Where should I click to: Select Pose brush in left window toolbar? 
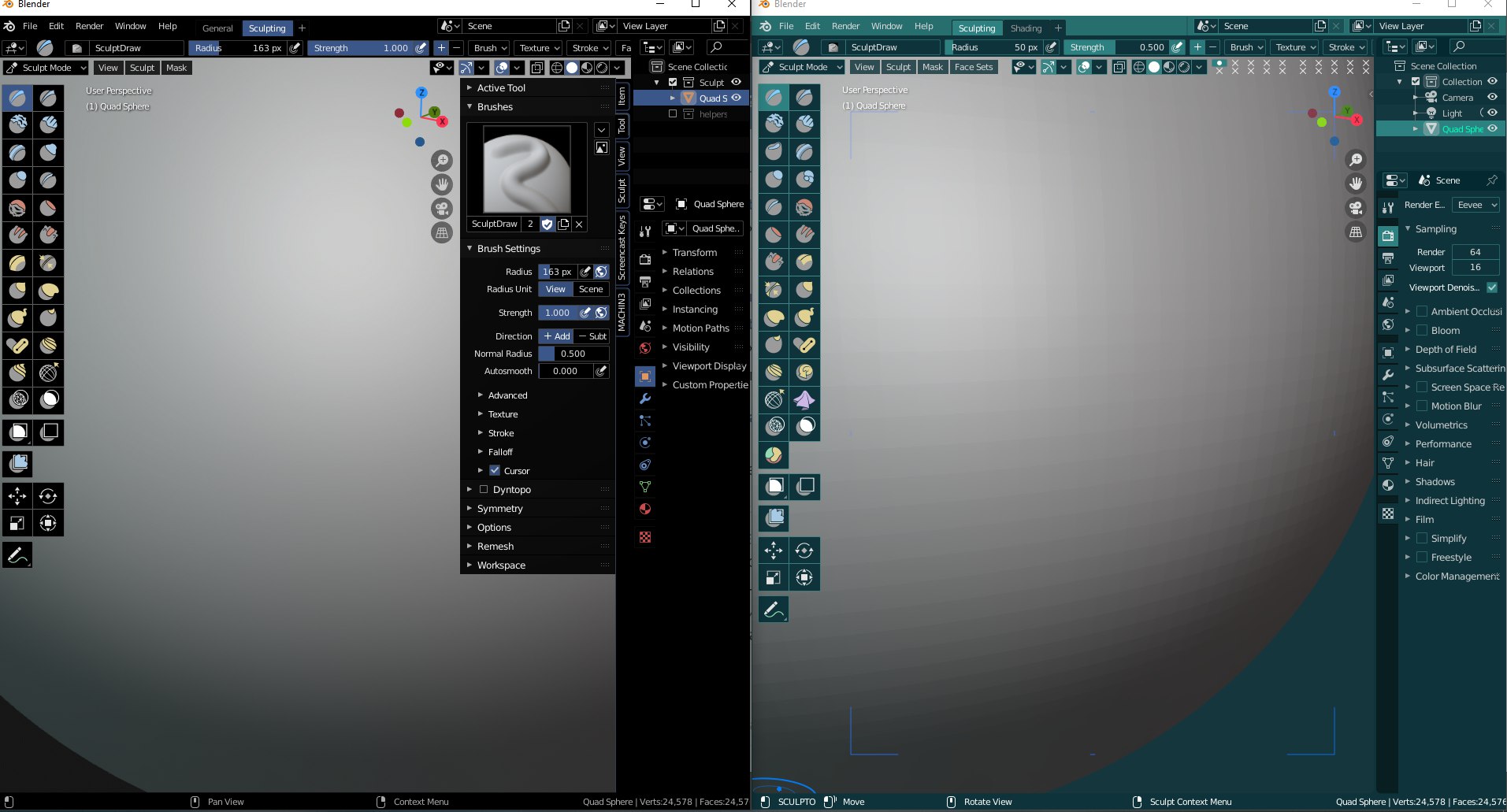(x=17, y=346)
